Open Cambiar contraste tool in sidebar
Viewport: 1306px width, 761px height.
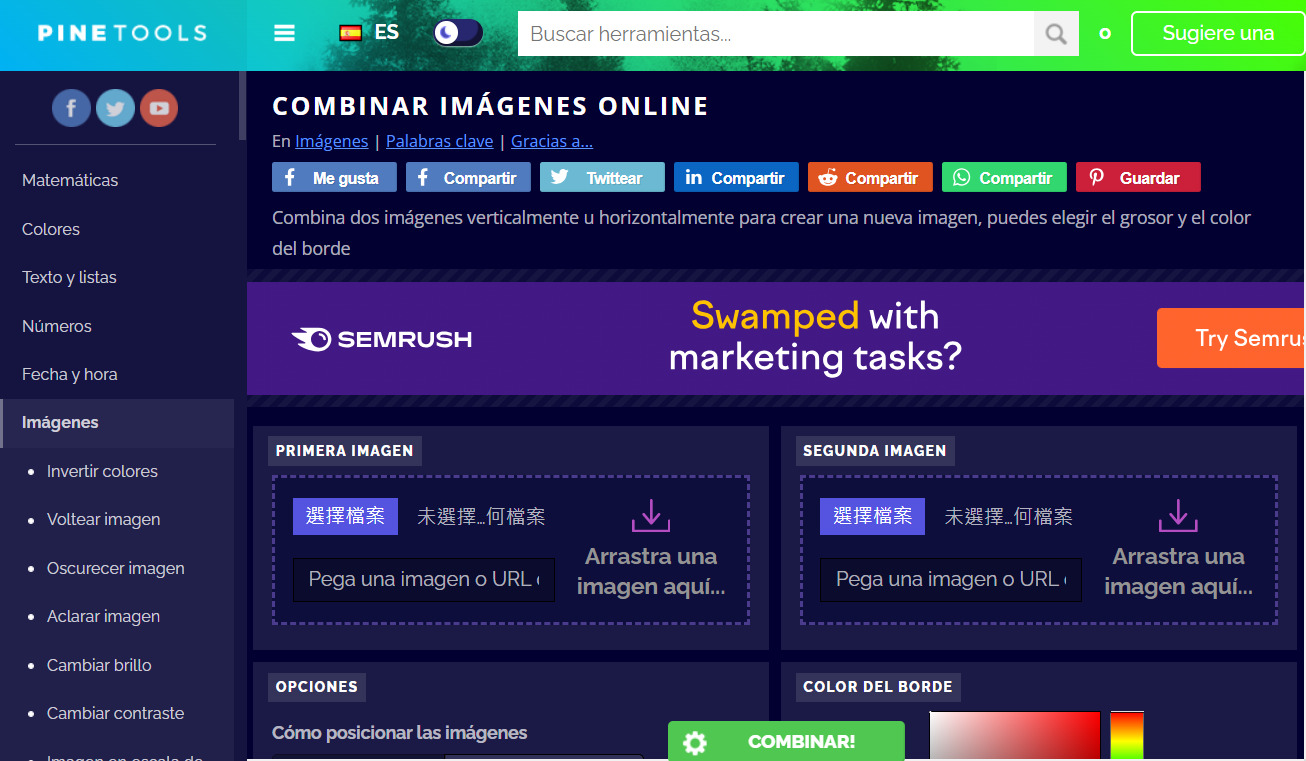tap(115, 713)
